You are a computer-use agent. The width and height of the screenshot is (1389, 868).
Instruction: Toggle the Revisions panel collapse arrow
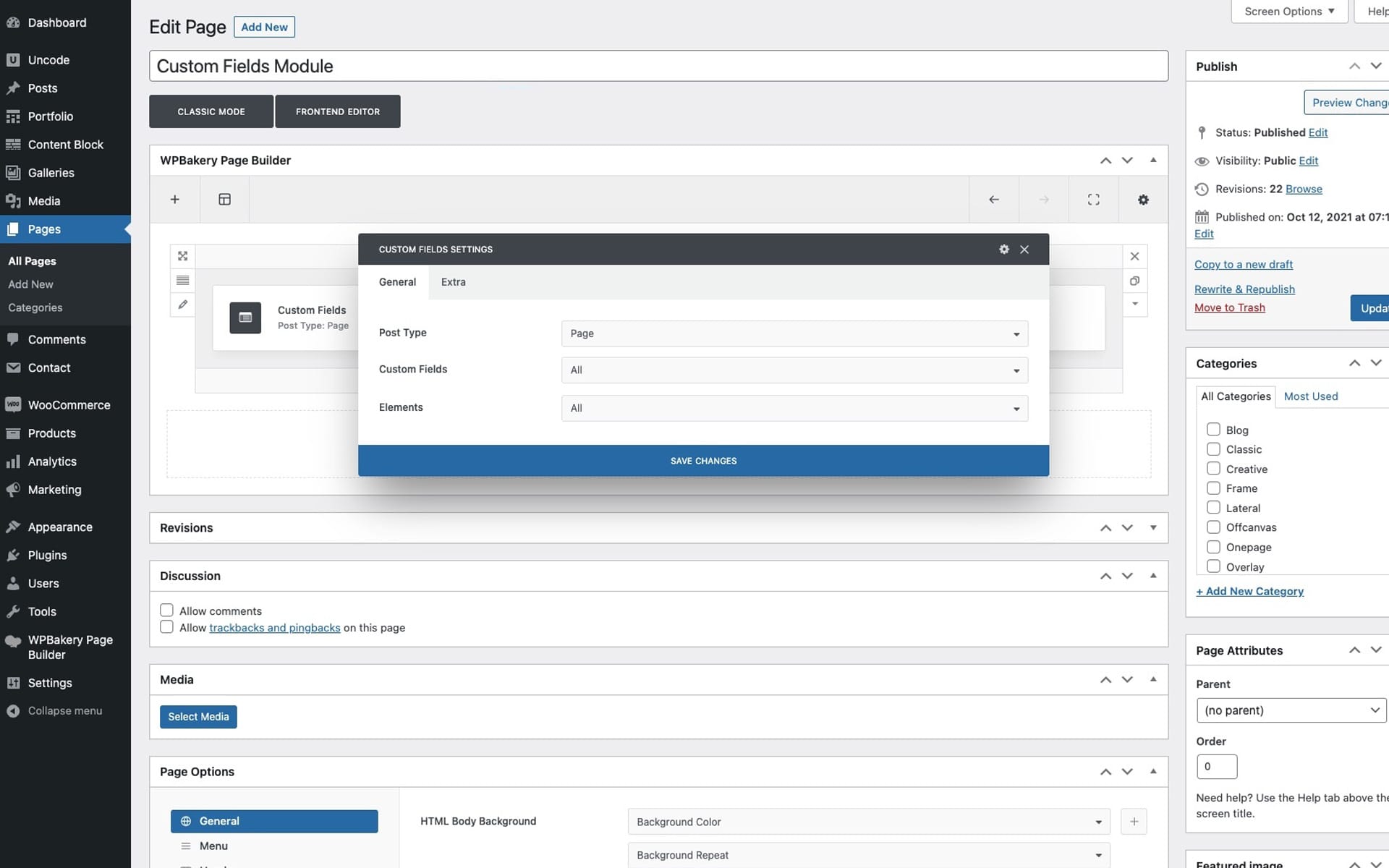click(x=1153, y=527)
